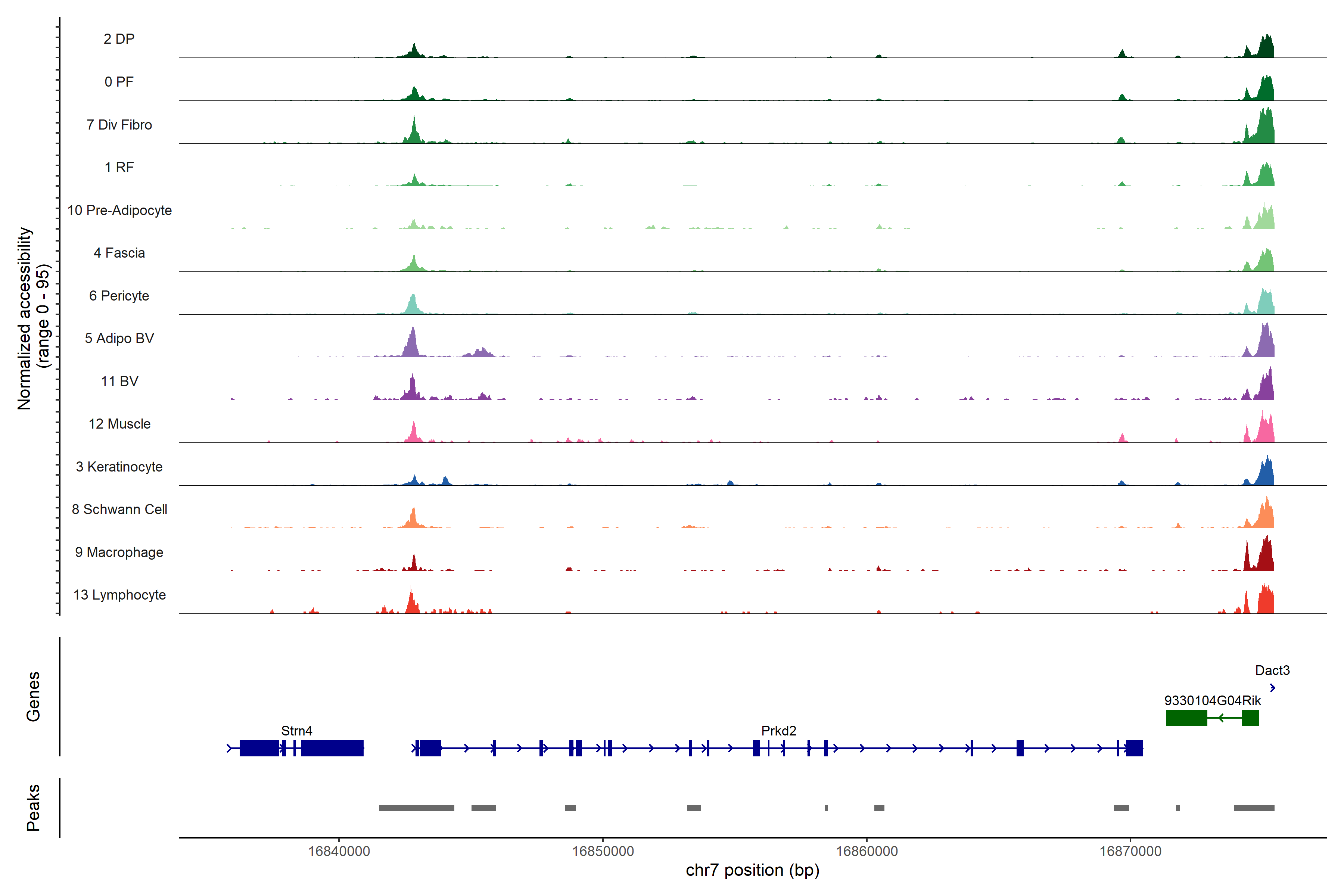
Task: Click the Dact3 gene arrow marker
Action: tap(1272, 687)
